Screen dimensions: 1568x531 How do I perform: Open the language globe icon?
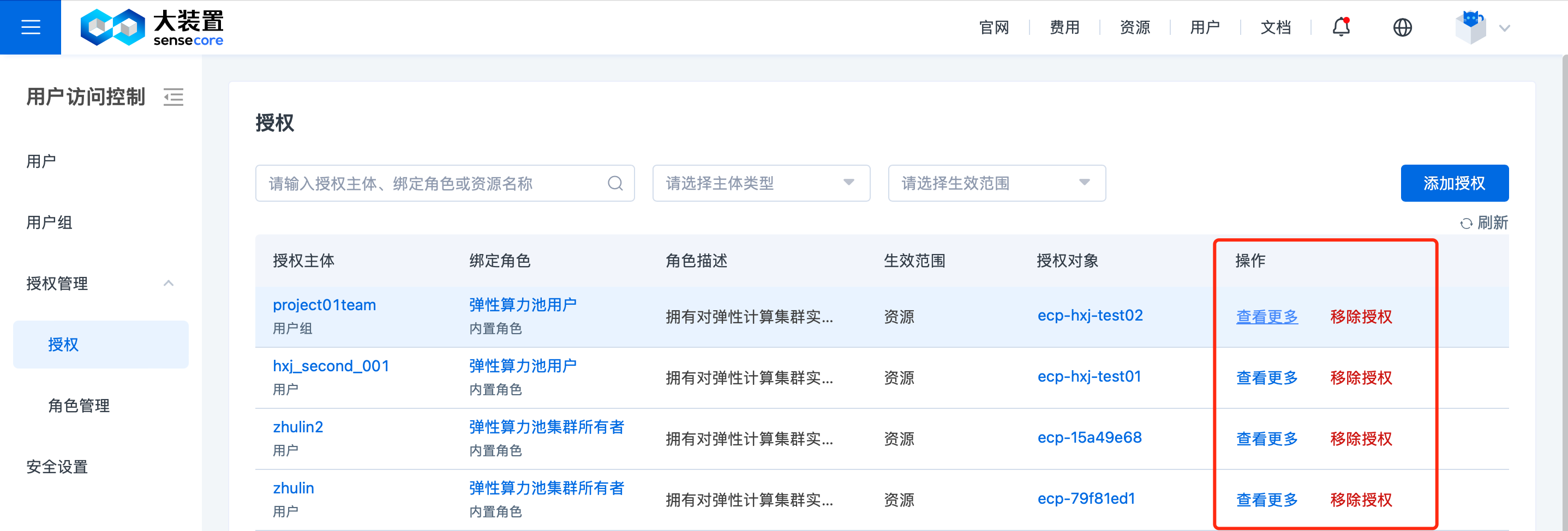(x=1403, y=27)
